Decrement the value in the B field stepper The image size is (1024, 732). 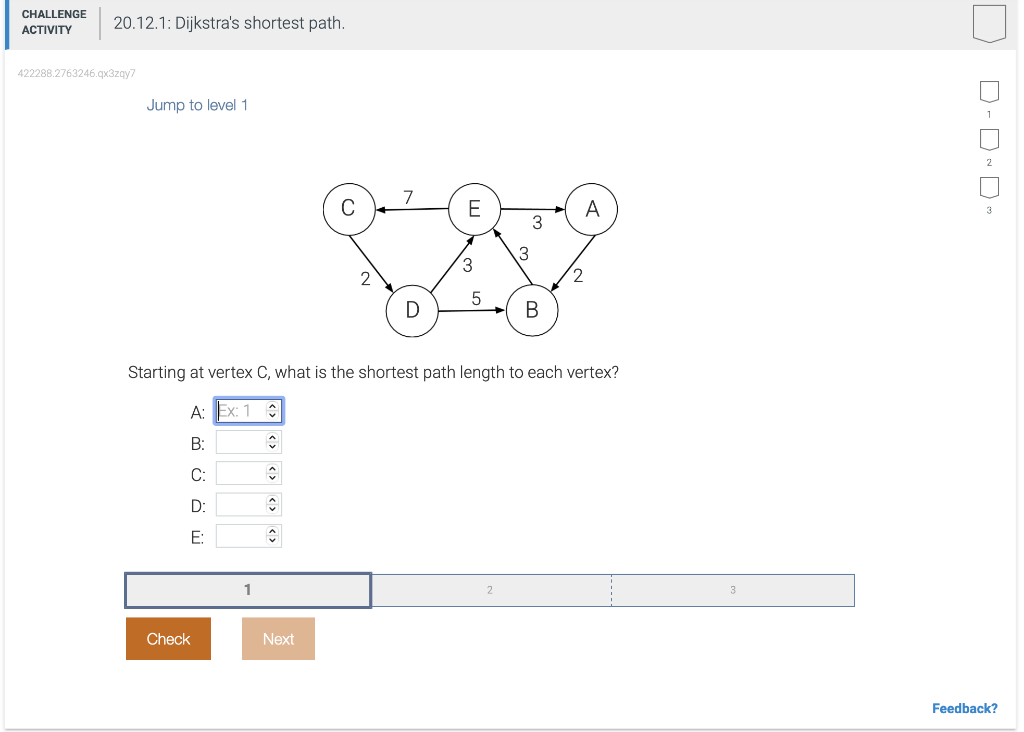coord(273,445)
